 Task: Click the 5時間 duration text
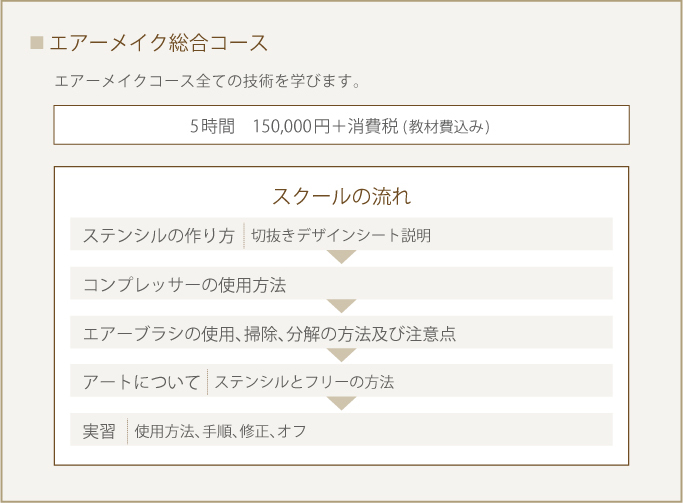coord(213,127)
